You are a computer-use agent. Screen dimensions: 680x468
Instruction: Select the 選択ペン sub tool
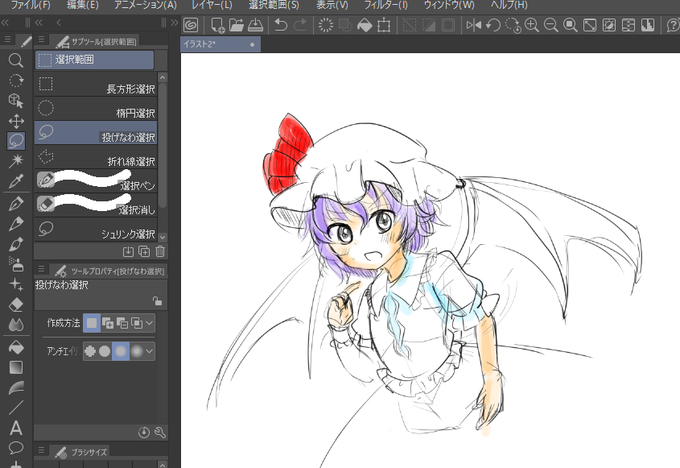click(95, 181)
